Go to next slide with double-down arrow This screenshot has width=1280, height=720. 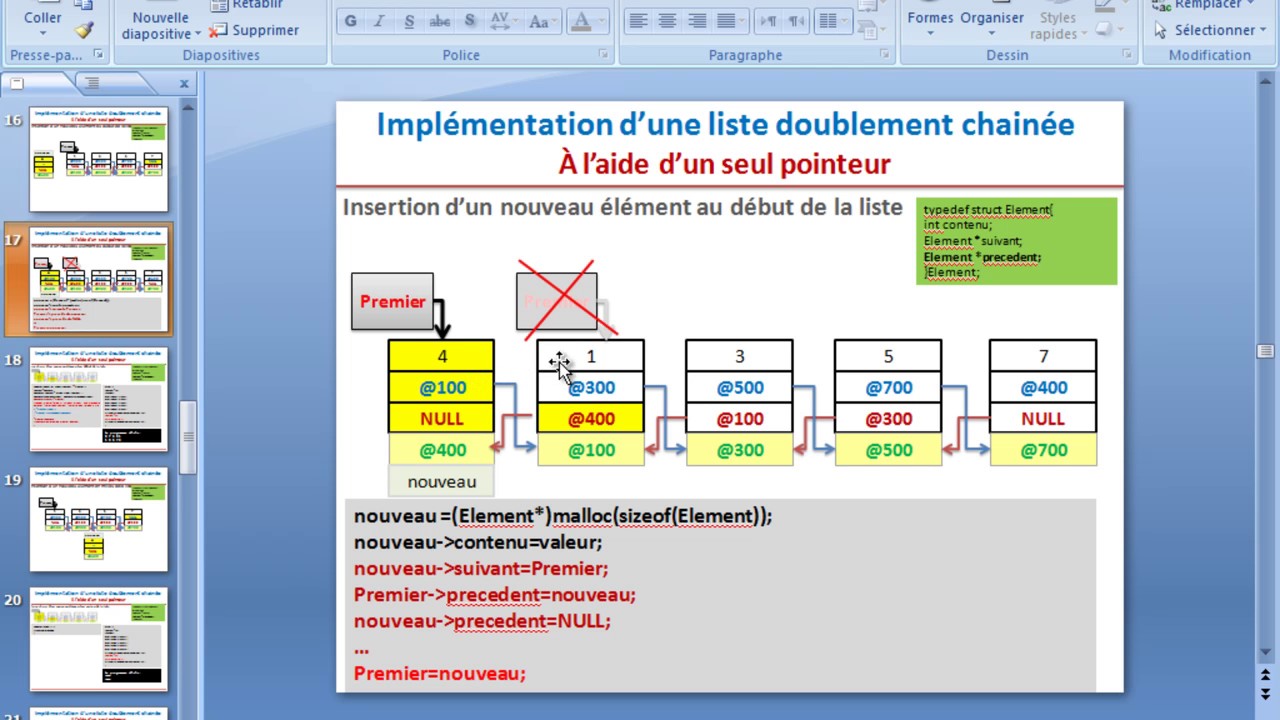click(x=1265, y=693)
